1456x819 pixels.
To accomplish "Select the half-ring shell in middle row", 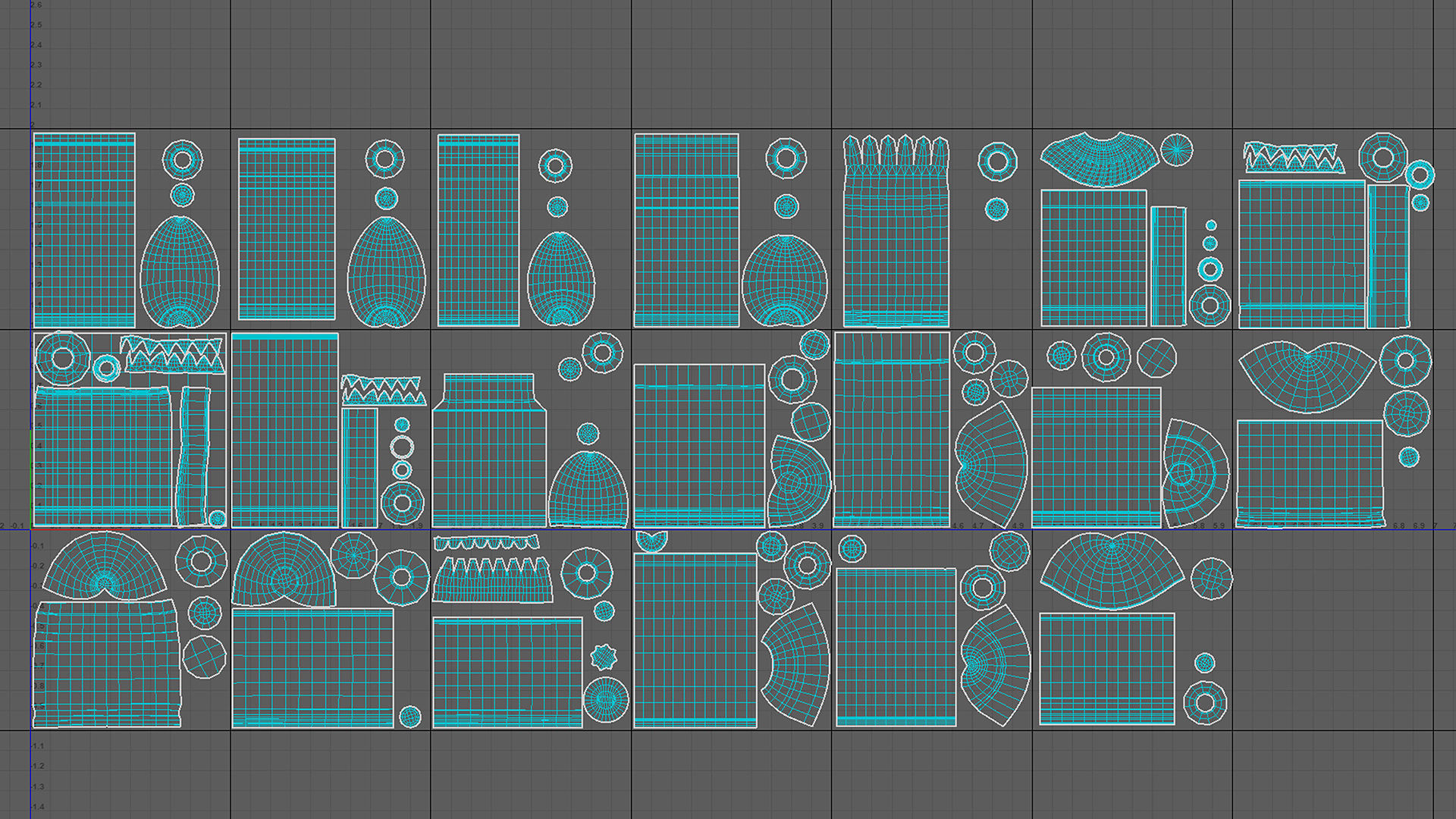I will [x=1197, y=474].
